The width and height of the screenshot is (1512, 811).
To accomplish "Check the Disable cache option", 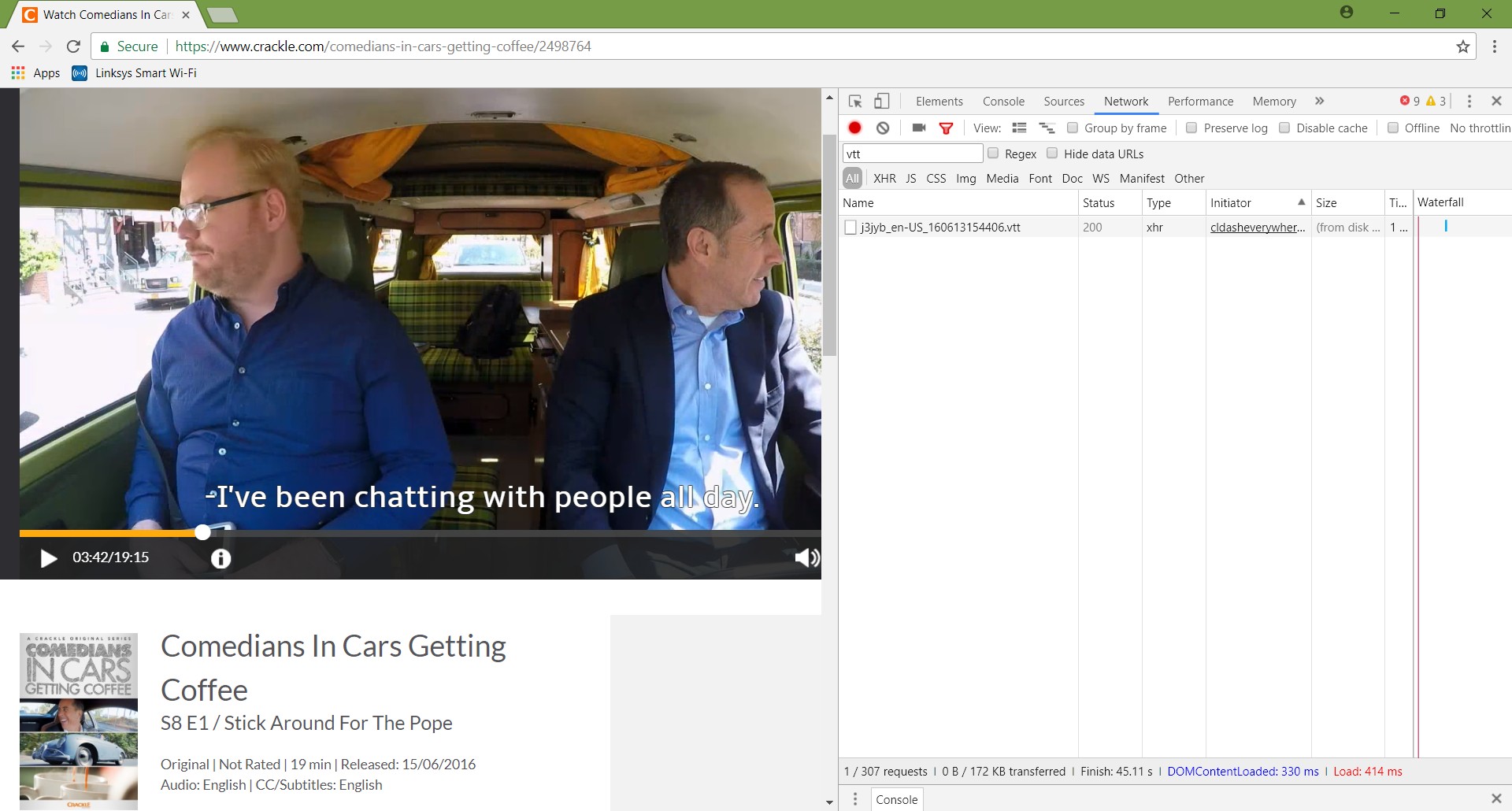I will coord(1284,128).
